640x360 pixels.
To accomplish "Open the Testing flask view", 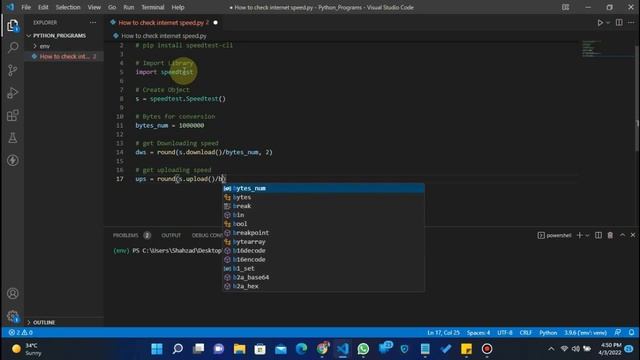I will tap(13, 138).
